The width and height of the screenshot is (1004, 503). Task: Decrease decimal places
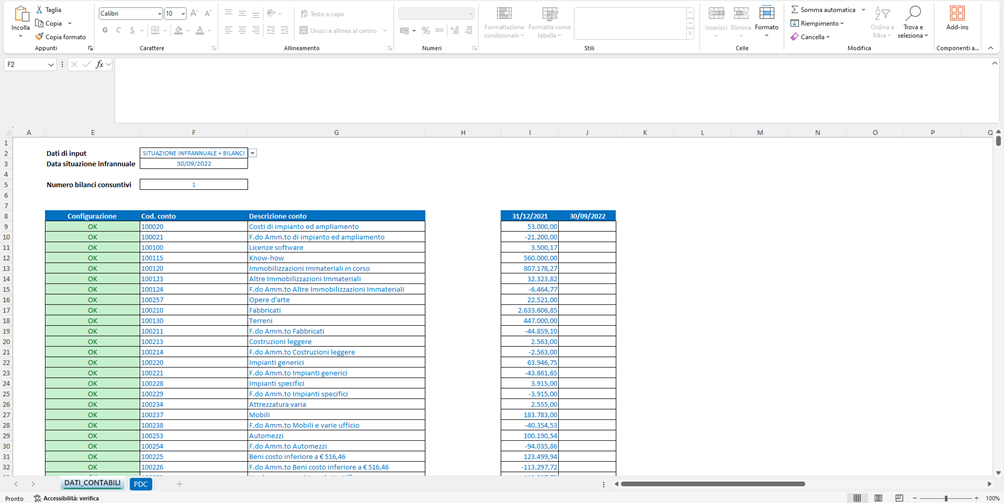click(x=469, y=30)
